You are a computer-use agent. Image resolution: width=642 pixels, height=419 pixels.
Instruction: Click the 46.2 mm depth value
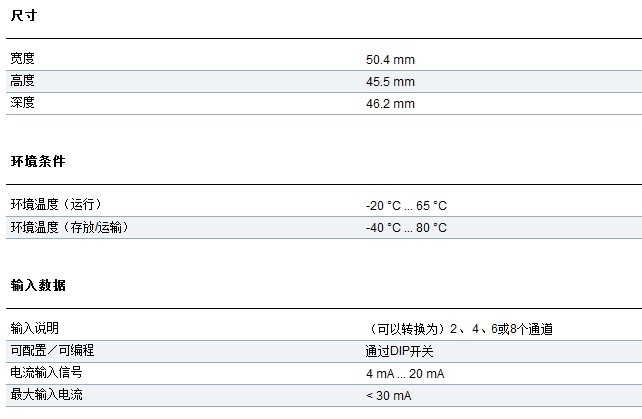[390, 104]
